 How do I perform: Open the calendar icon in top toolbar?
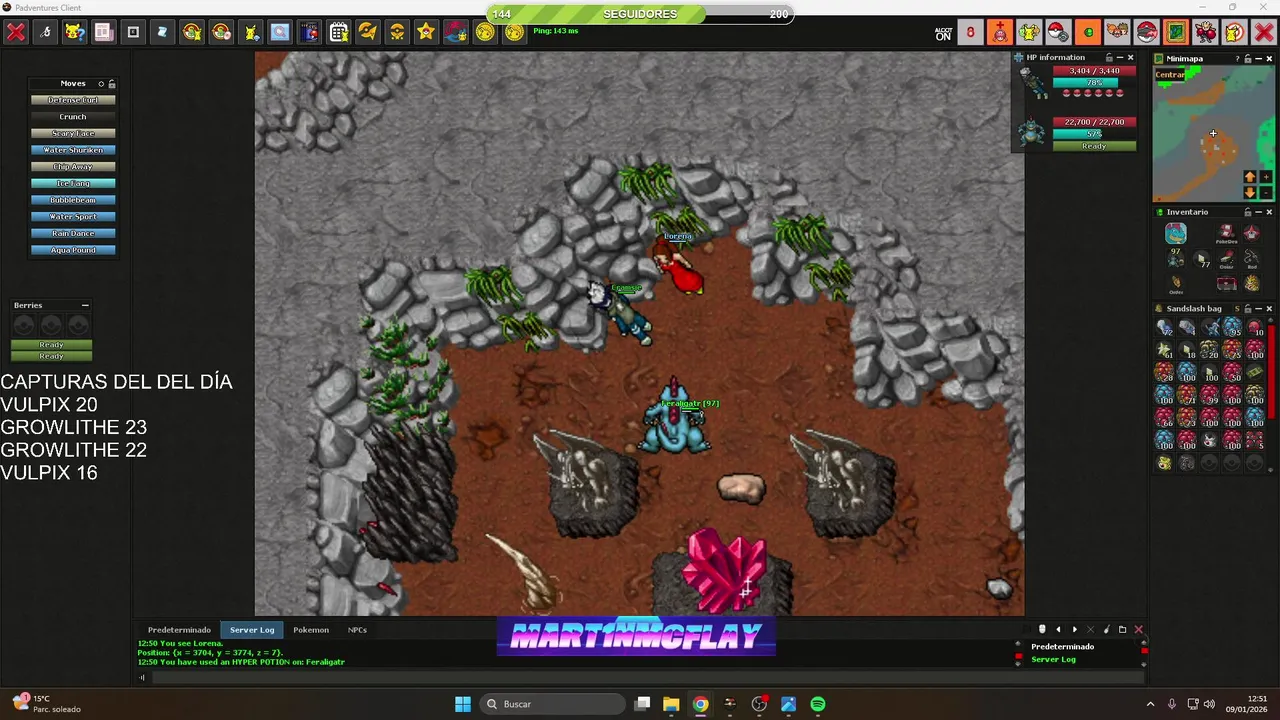(x=338, y=32)
